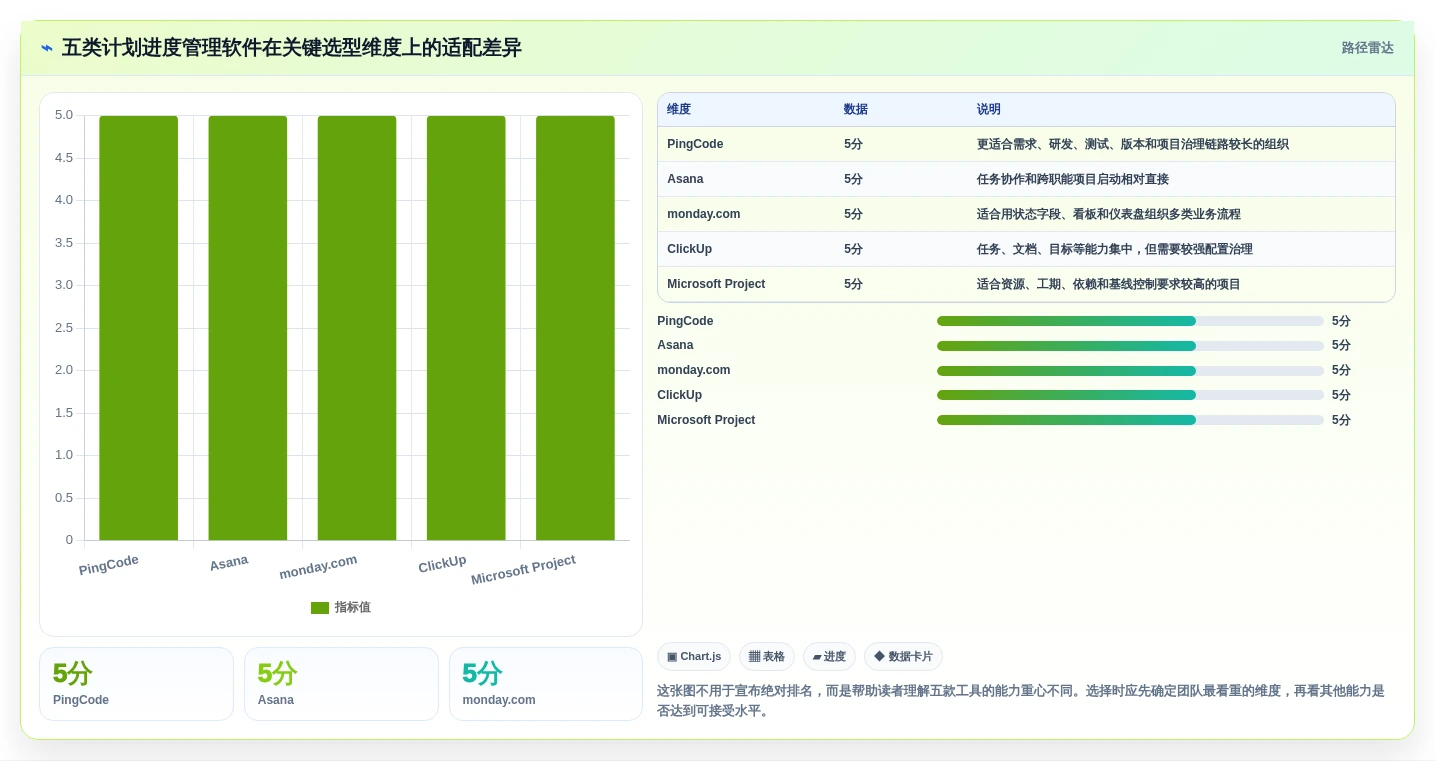This screenshot has width=1435, height=761.
Task: Click the Microsoft Project x-axis label
Action: (523, 570)
